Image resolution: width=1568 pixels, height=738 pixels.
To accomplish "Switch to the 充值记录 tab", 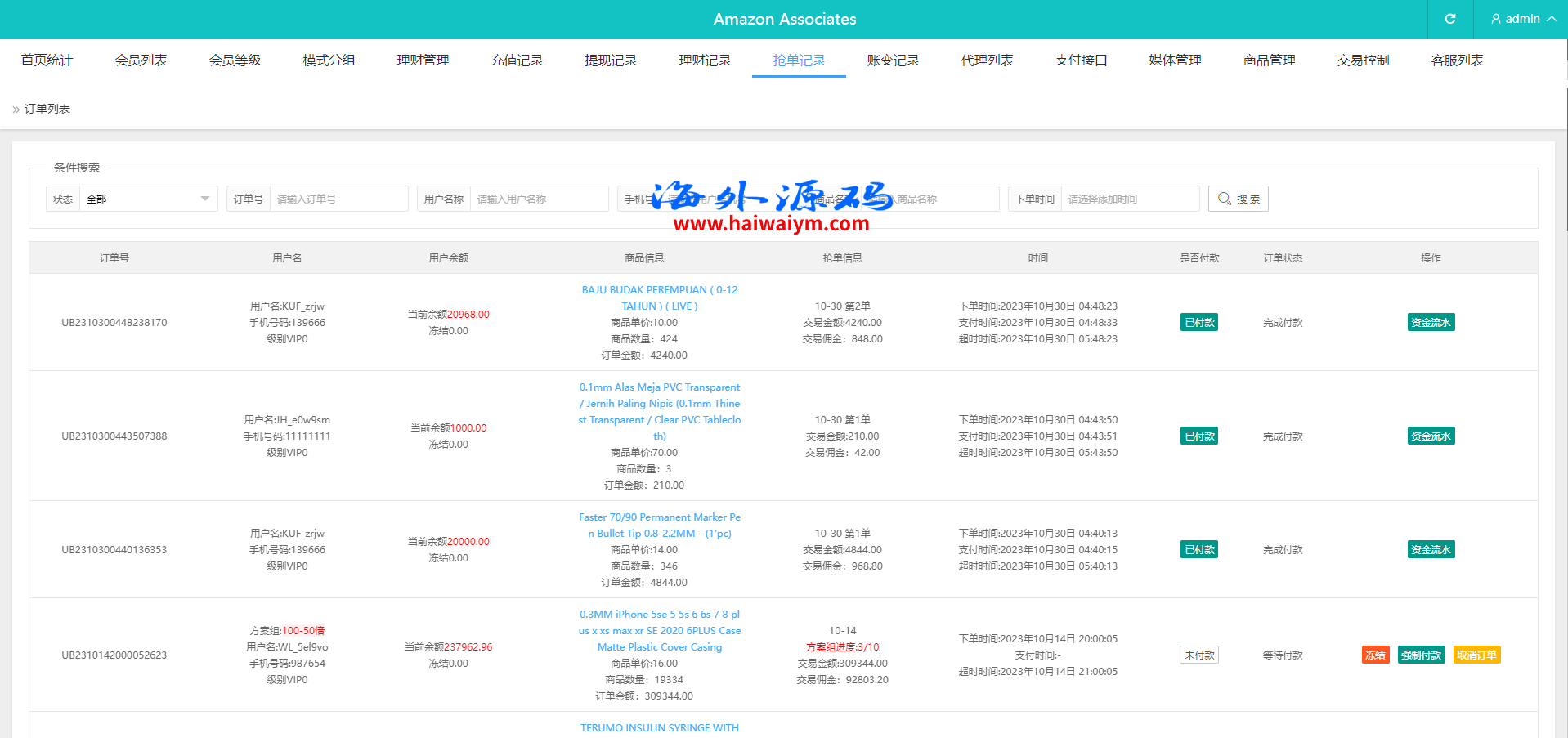I will click(517, 60).
